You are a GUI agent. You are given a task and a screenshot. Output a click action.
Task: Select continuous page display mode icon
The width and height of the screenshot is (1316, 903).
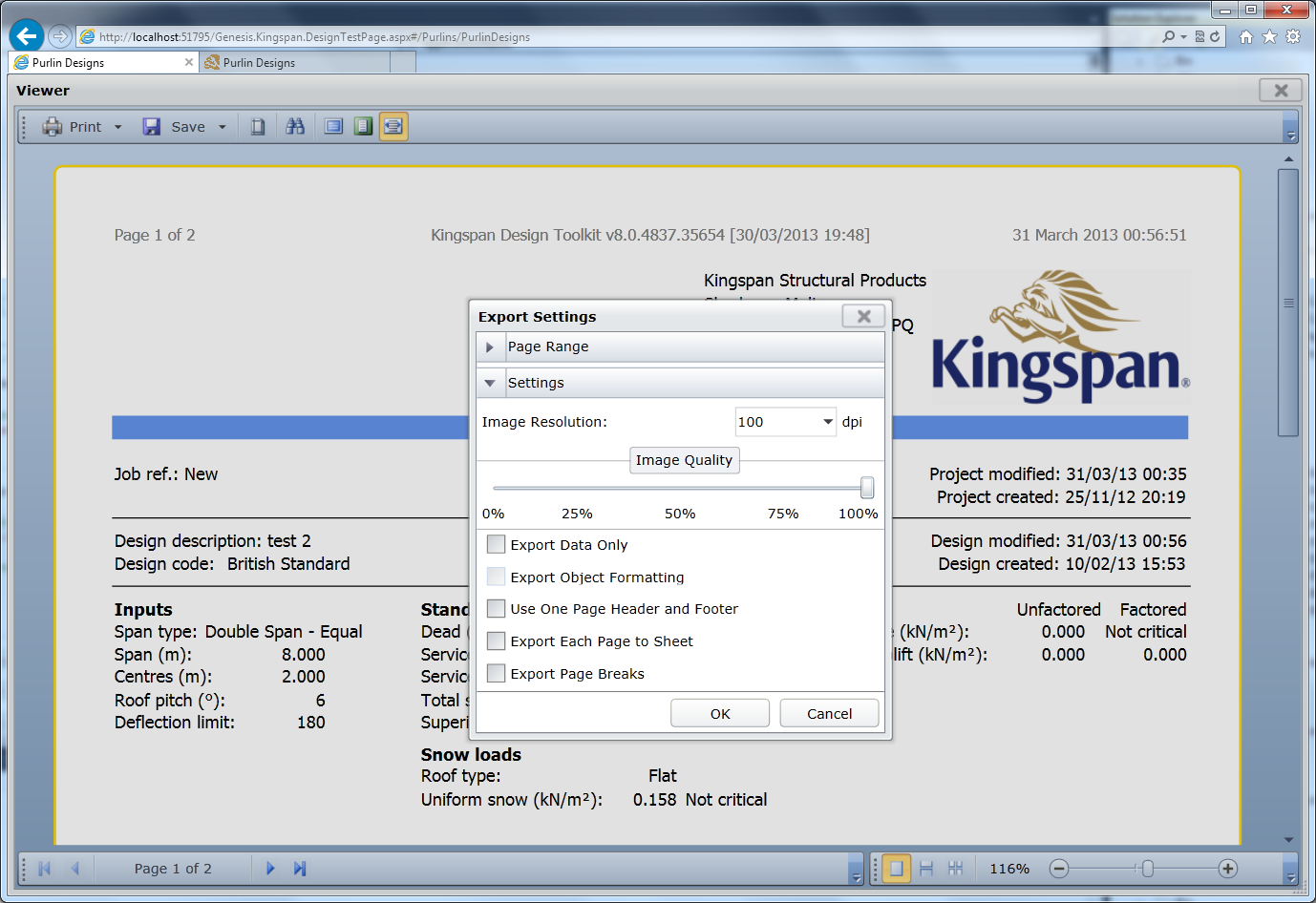click(926, 869)
